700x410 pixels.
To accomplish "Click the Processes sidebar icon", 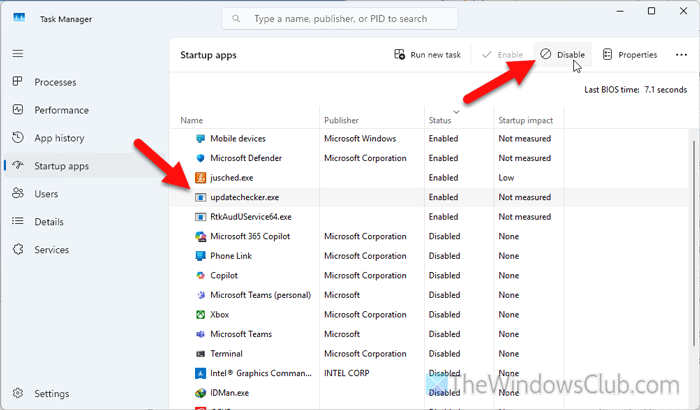I will (19, 82).
